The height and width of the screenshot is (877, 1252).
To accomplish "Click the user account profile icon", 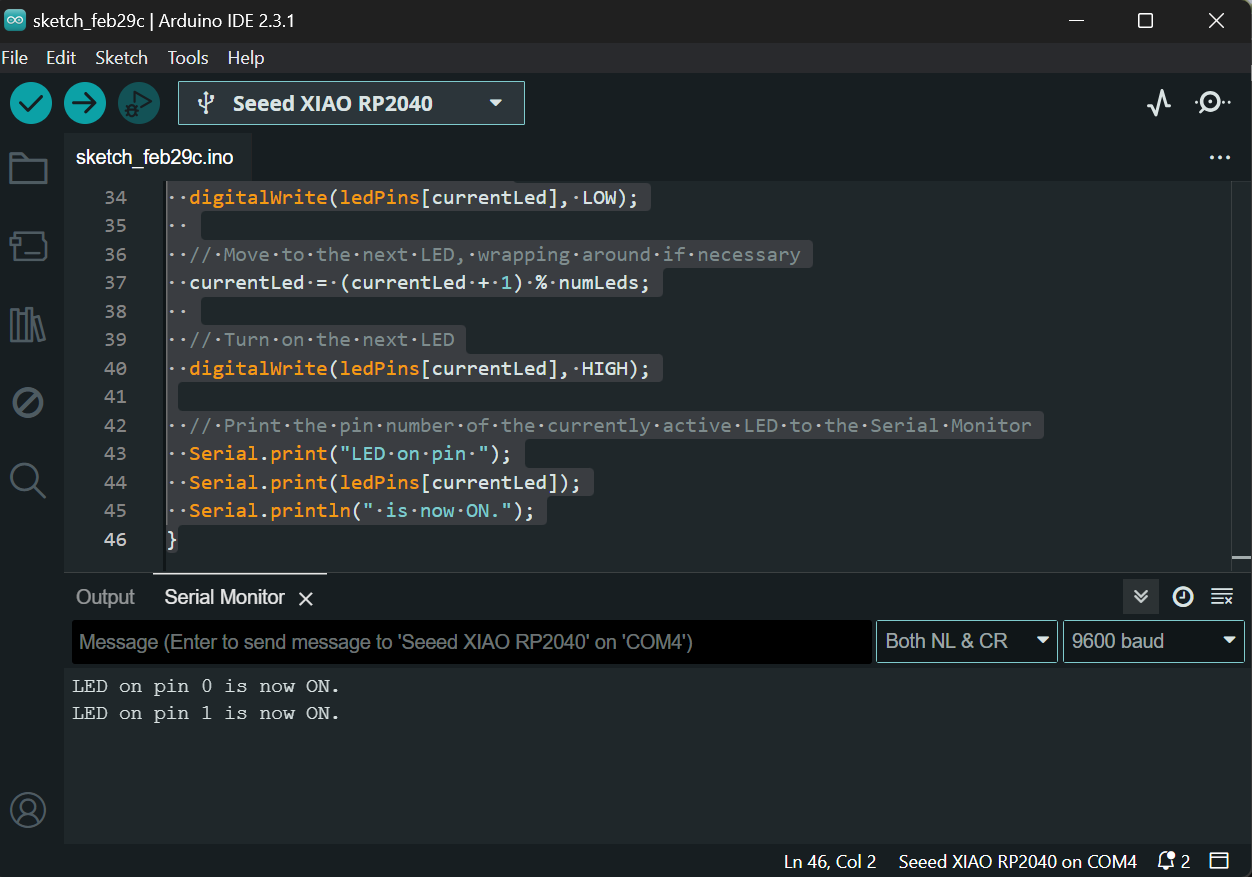I will pos(28,810).
